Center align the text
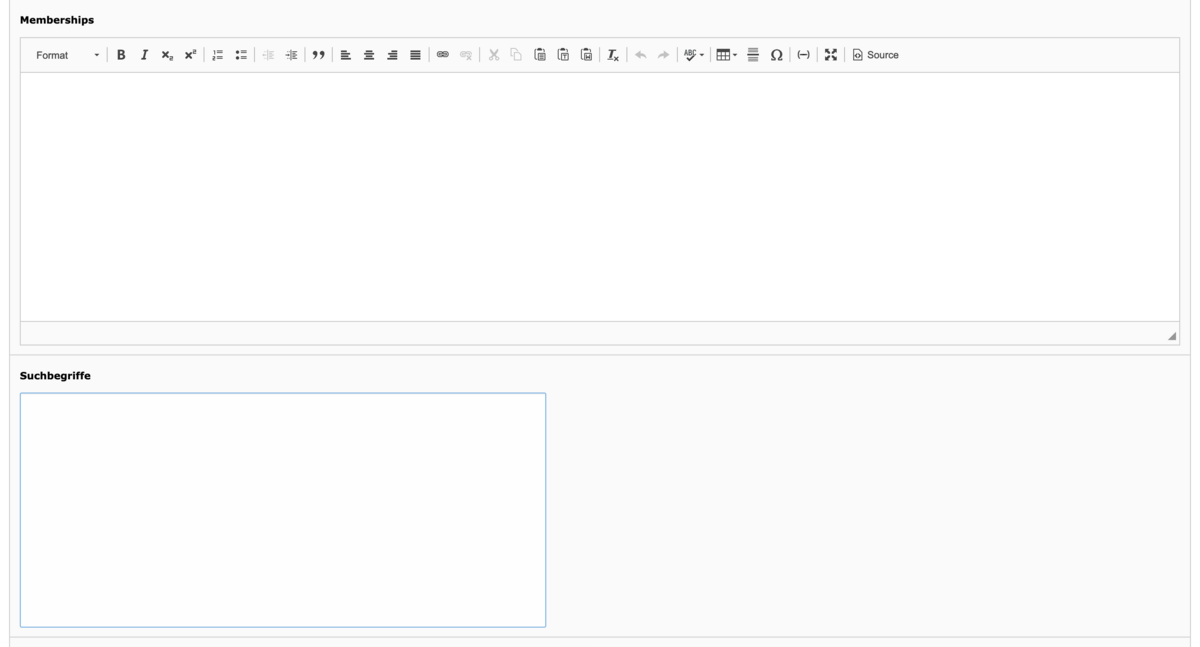 click(369, 55)
